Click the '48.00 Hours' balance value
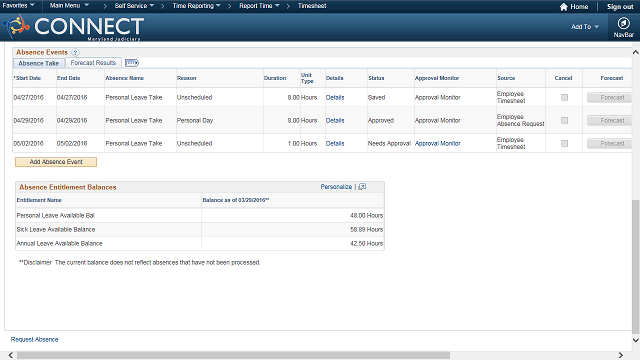Viewport: 640px width, 360px height. tap(367, 216)
